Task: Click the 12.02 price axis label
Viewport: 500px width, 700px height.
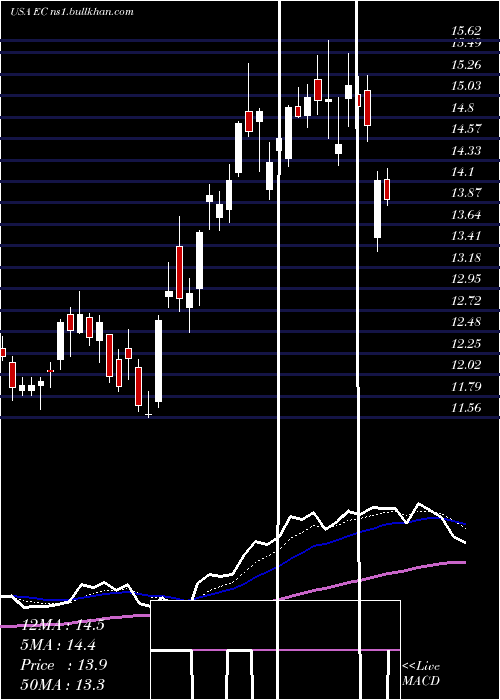Action: tap(466, 365)
